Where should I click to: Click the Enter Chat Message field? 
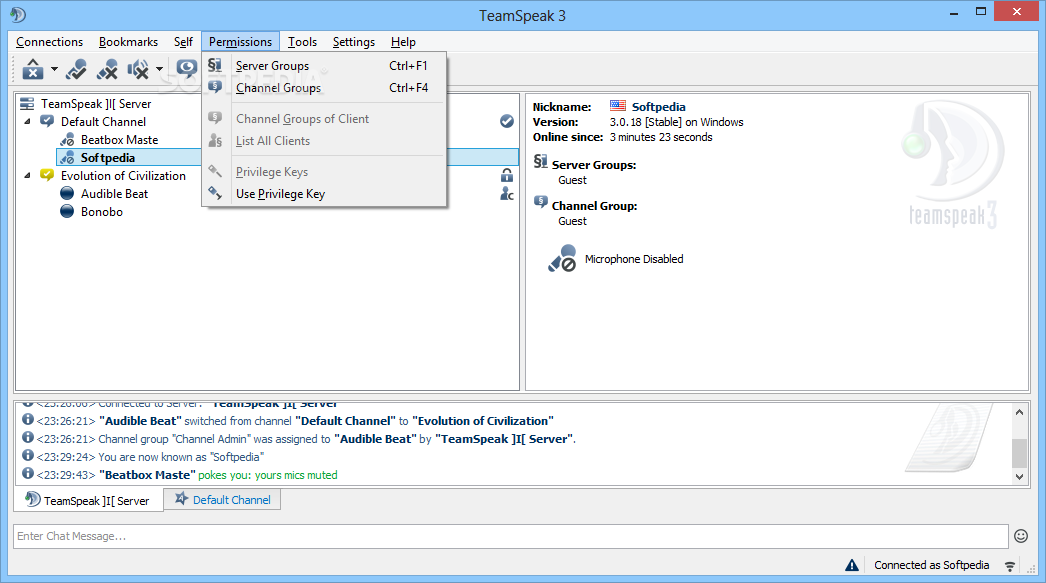[x=510, y=536]
